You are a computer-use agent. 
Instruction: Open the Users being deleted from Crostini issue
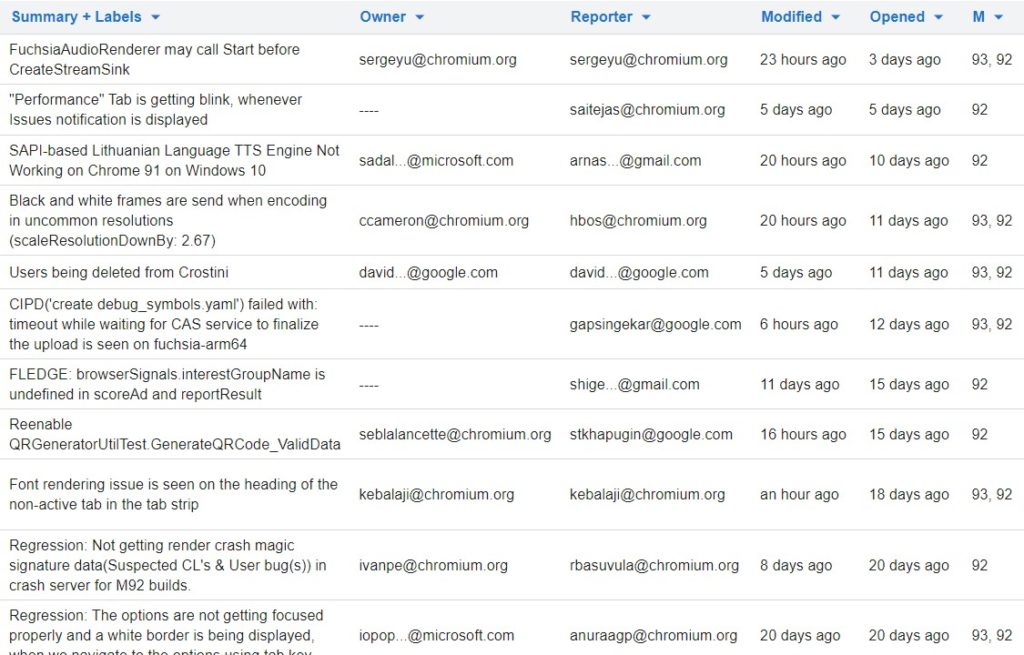tap(119, 272)
